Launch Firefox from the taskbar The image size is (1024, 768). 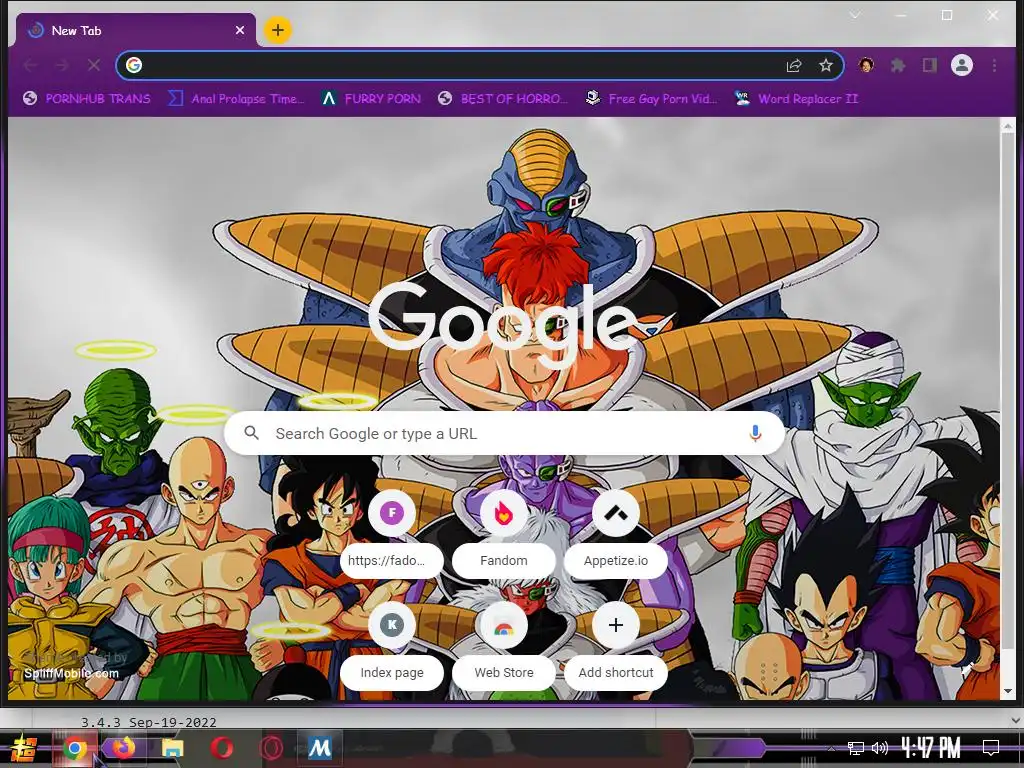(x=123, y=747)
